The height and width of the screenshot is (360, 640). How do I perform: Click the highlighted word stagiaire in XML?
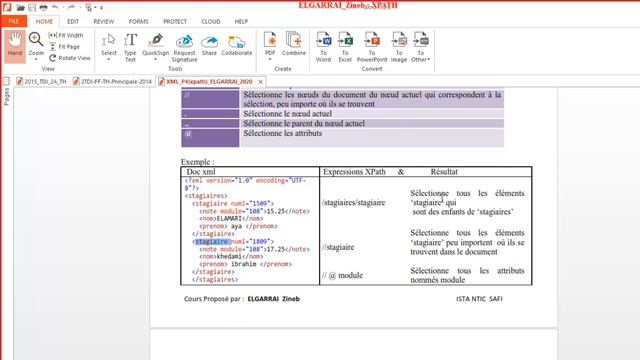[211, 242]
